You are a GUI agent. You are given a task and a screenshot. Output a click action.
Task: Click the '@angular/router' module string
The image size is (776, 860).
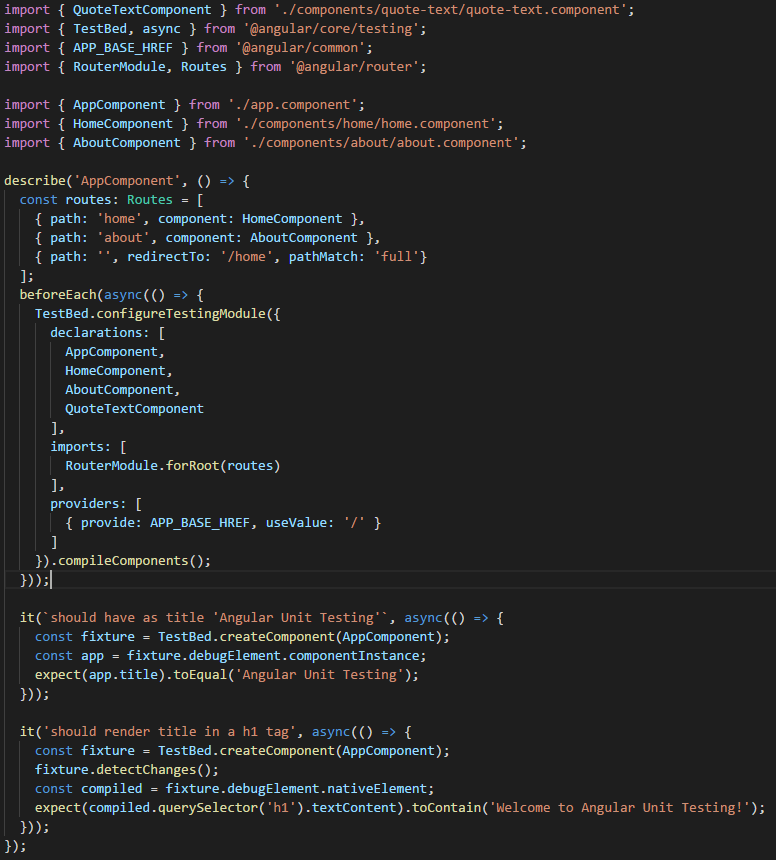tap(354, 67)
